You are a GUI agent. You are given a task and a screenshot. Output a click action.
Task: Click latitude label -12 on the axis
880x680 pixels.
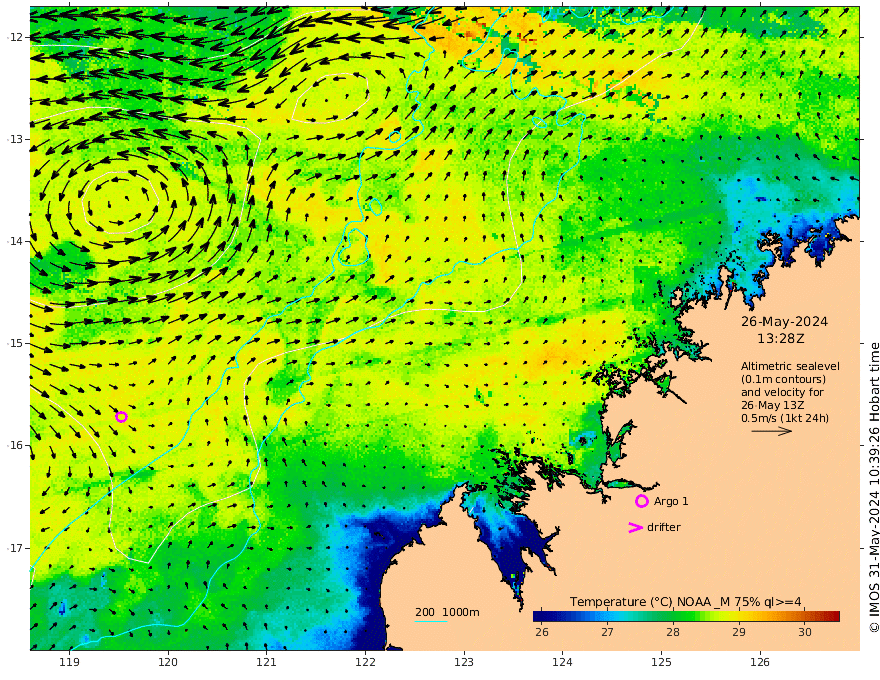click(15, 37)
